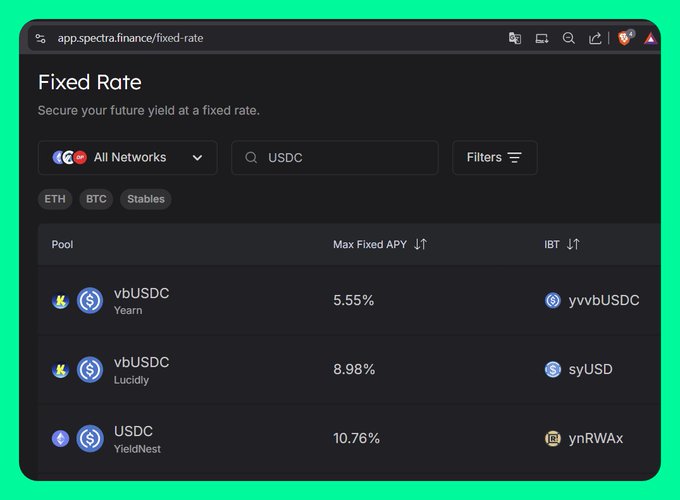Click the search magnifier icon beside USDC
This screenshot has height=500, width=680.
[251, 157]
